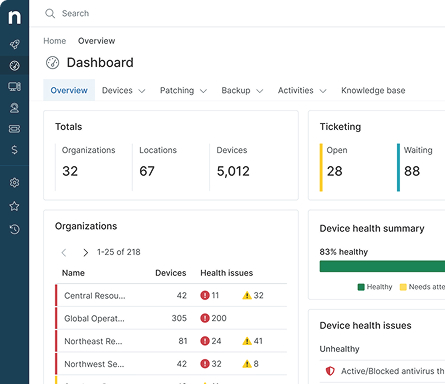Open the Administration gear icon in the sidebar

click(x=14, y=183)
